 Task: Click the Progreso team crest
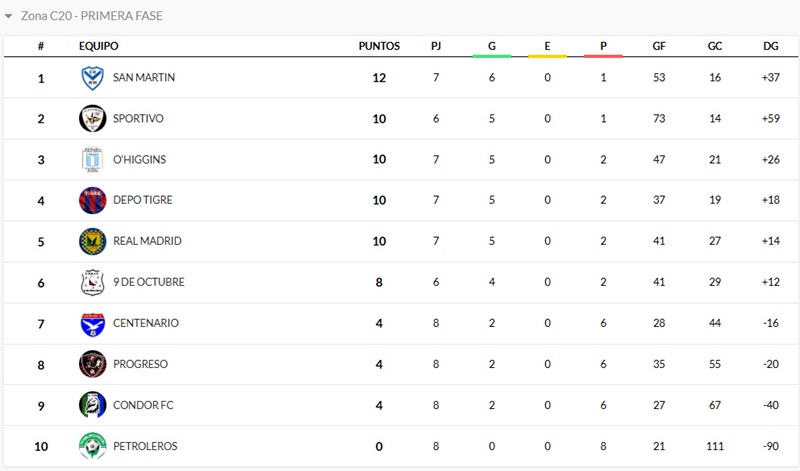pos(92,365)
